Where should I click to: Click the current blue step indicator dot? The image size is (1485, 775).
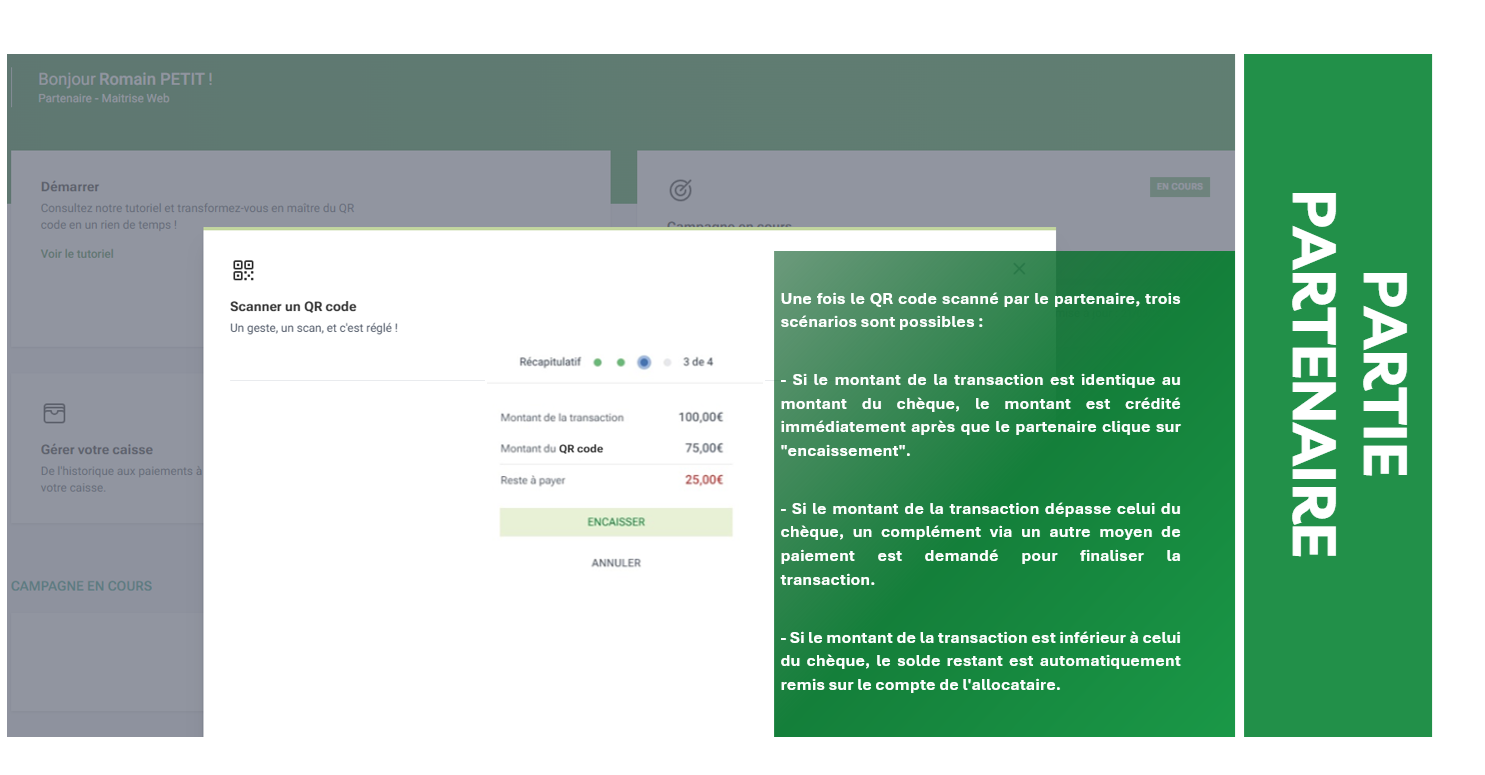pos(644,362)
